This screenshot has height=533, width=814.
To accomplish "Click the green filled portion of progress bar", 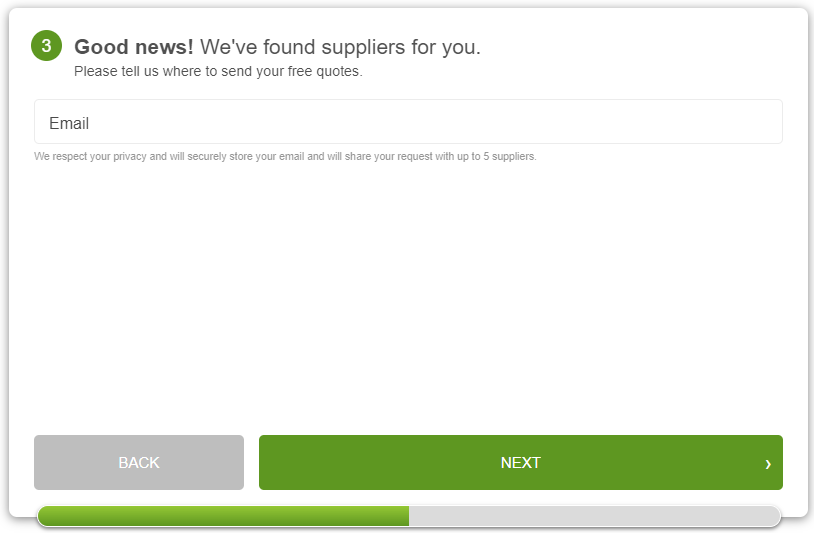I will (223, 516).
